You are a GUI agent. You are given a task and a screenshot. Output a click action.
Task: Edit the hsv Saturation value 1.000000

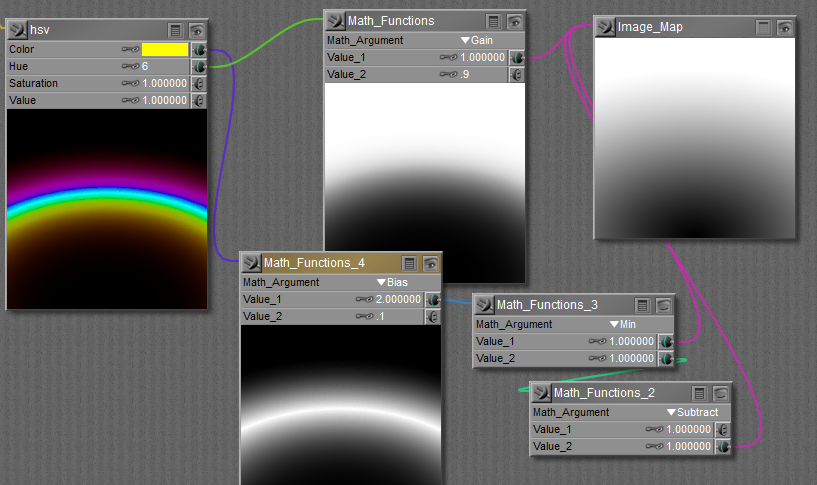click(x=164, y=83)
